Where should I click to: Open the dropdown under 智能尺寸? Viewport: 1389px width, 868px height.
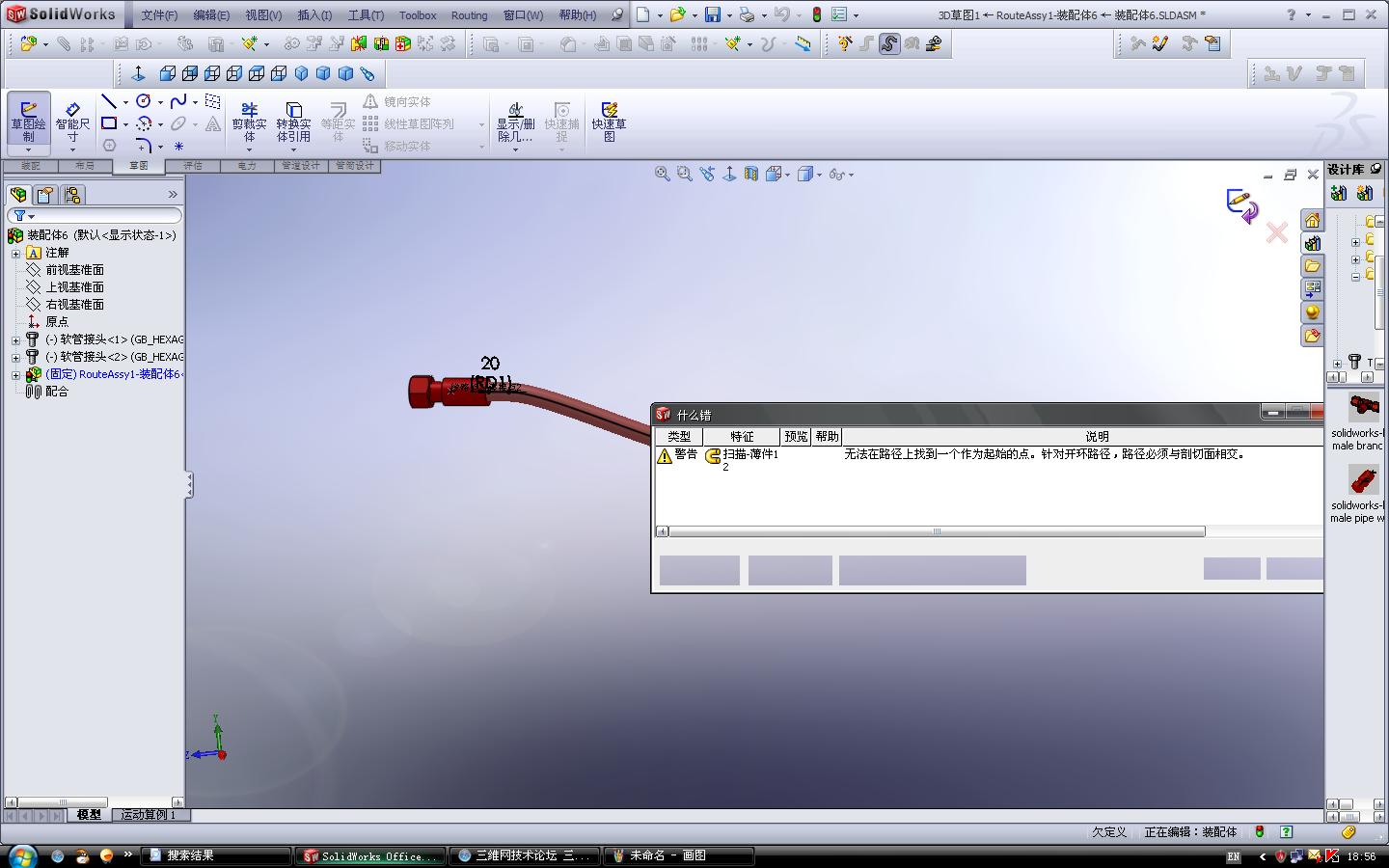(72, 149)
